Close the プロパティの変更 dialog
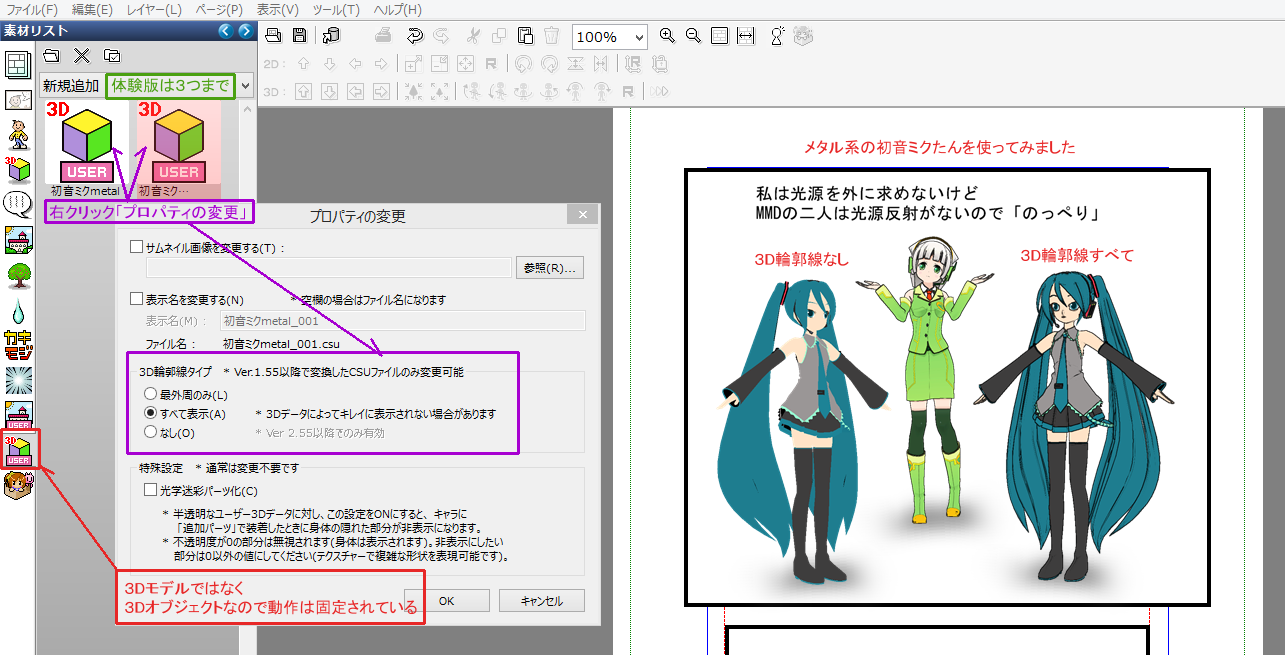The image size is (1285, 655). pos(582,215)
